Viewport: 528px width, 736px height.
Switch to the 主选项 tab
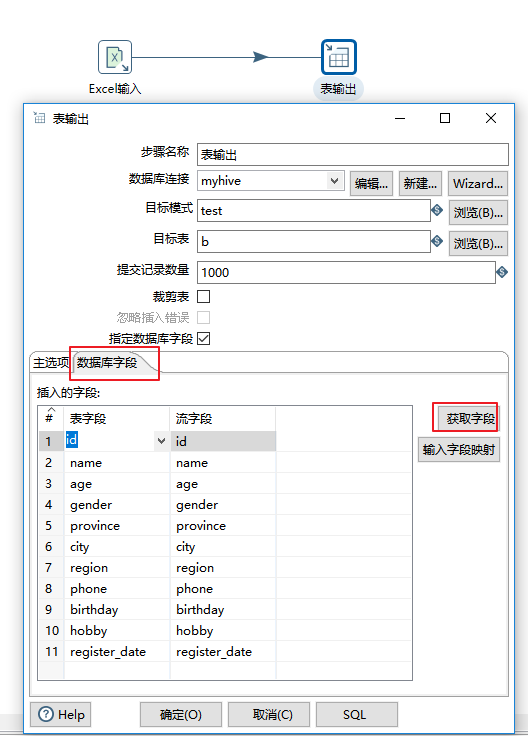tap(51, 362)
